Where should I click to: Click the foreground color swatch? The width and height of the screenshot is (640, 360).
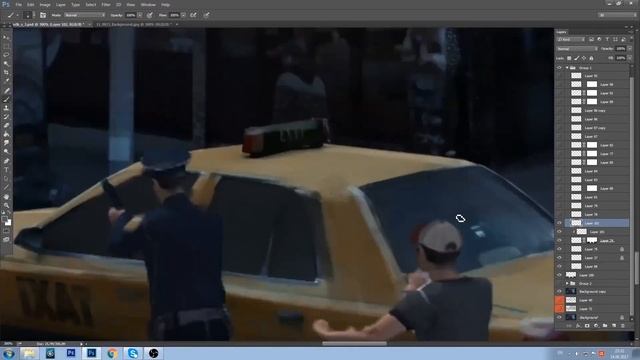(5, 220)
